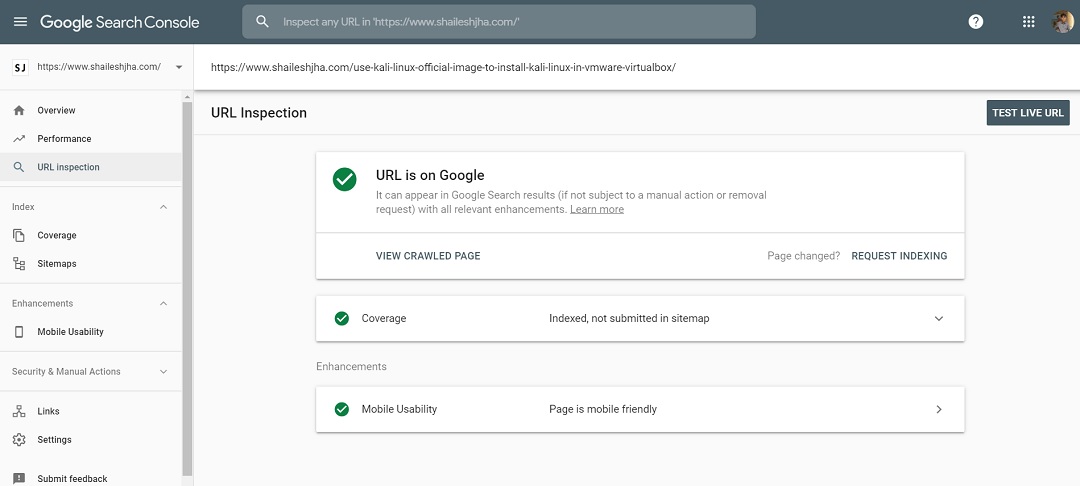The height and width of the screenshot is (486, 1080).
Task: Click green checkmark in Mobile Usability row
Action: [x=342, y=409]
